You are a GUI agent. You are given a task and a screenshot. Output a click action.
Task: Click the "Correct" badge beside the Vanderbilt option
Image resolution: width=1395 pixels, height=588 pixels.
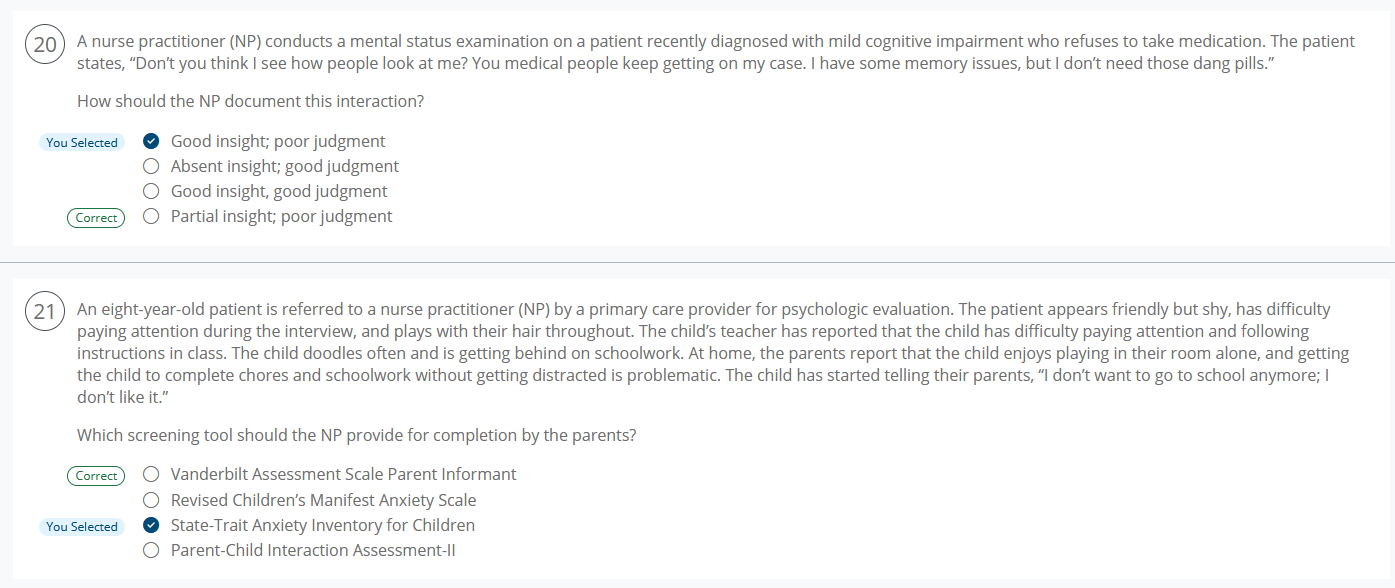[96, 476]
